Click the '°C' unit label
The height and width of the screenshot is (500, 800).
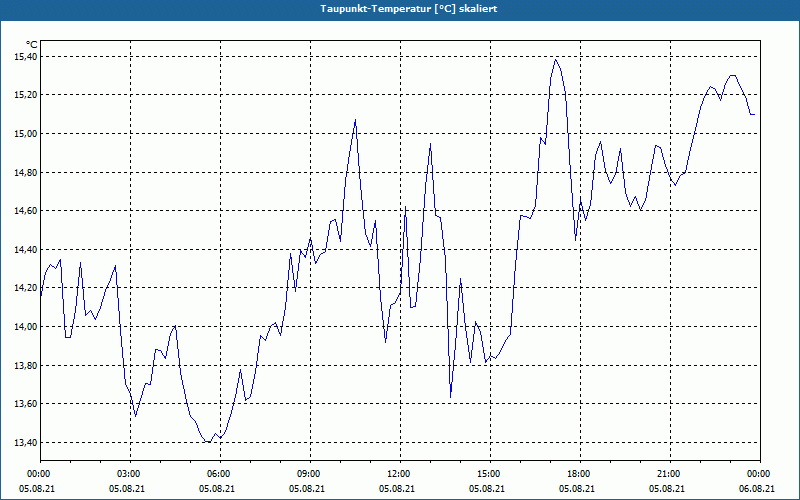coord(32,45)
